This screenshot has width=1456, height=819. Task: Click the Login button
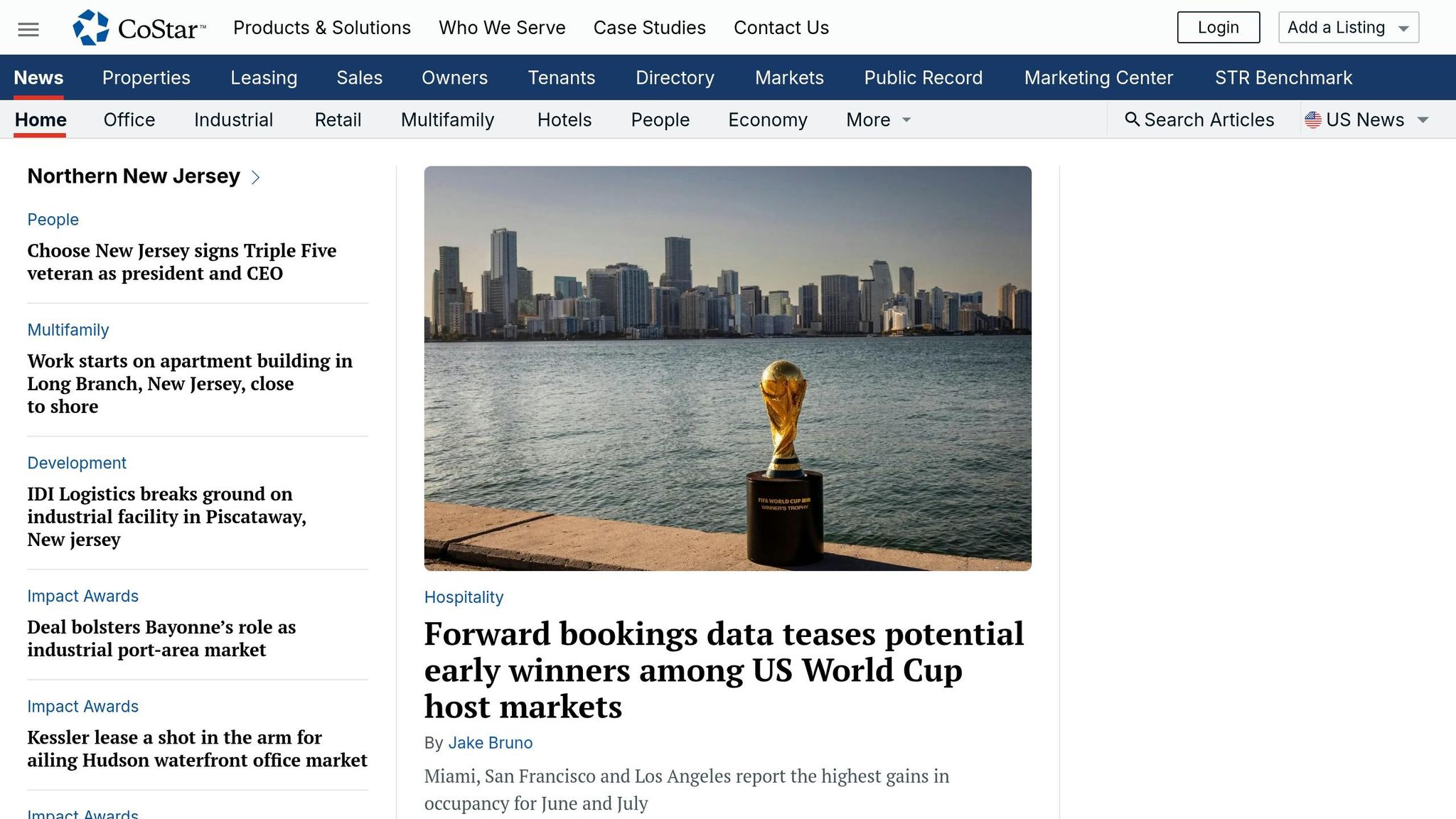click(x=1218, y=27)
